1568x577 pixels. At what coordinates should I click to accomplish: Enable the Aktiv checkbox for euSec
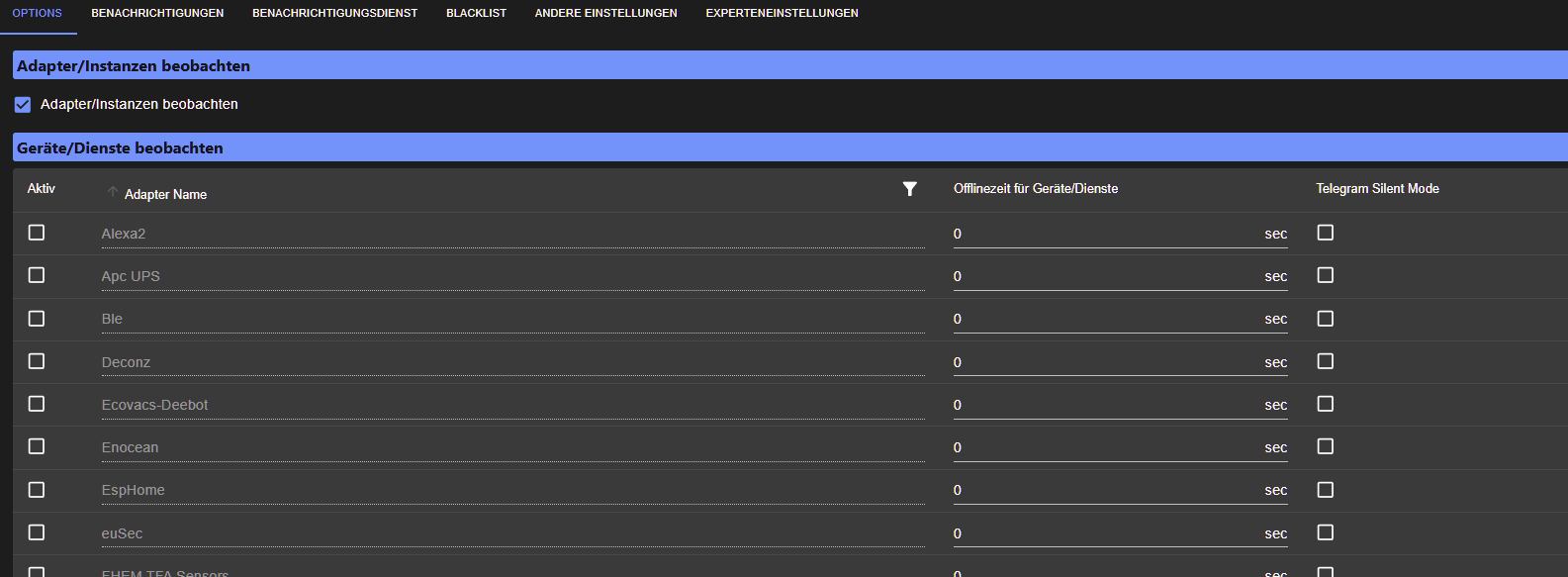pyautogui.click(x=37, y=532)
